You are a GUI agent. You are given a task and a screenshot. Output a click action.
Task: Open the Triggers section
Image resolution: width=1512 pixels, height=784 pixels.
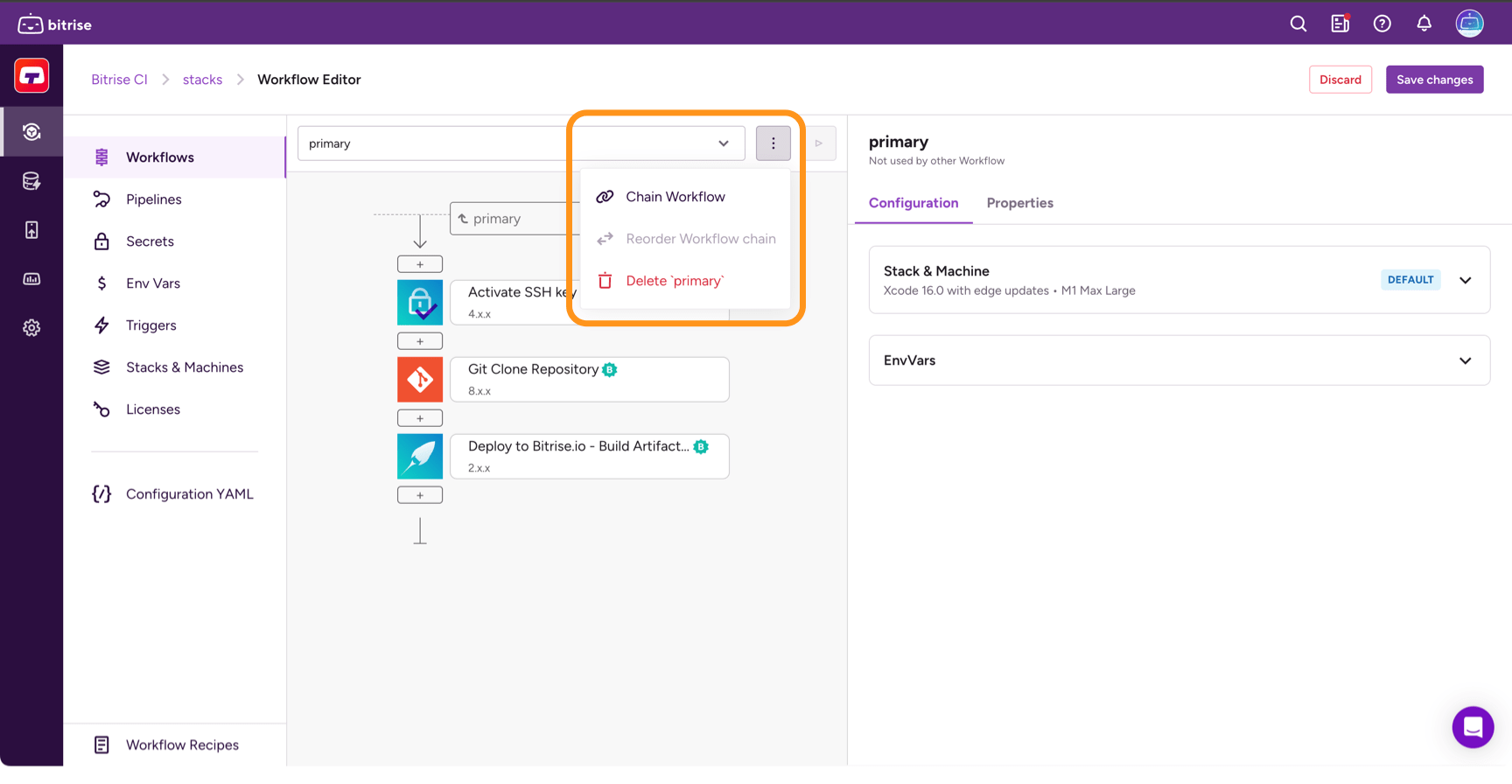tap(175, 325)
